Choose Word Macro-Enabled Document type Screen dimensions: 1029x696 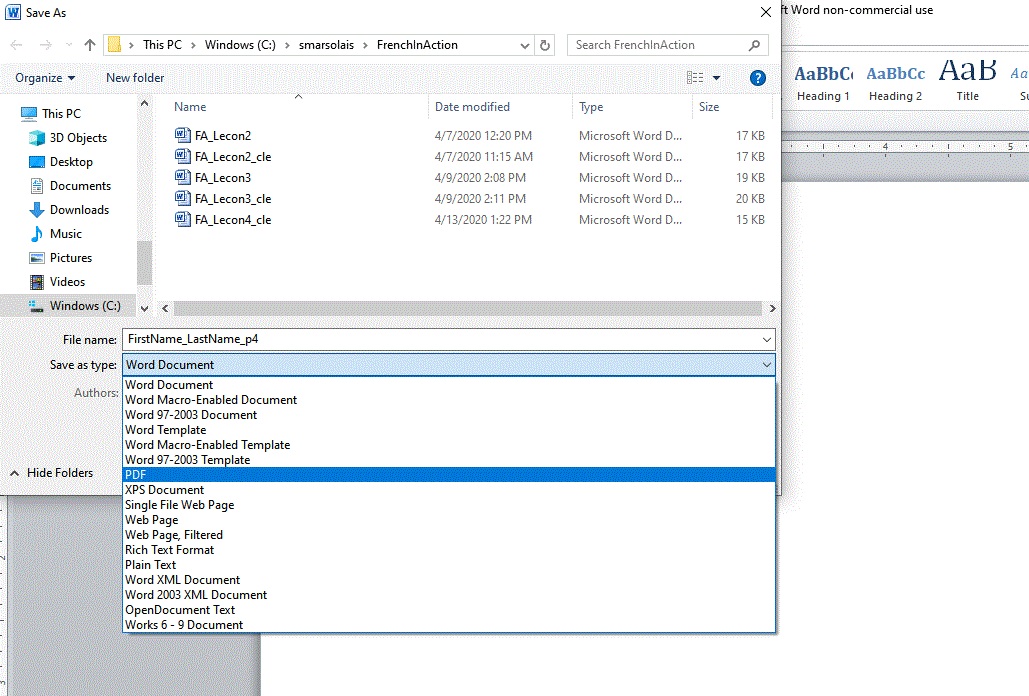point(449,399)
